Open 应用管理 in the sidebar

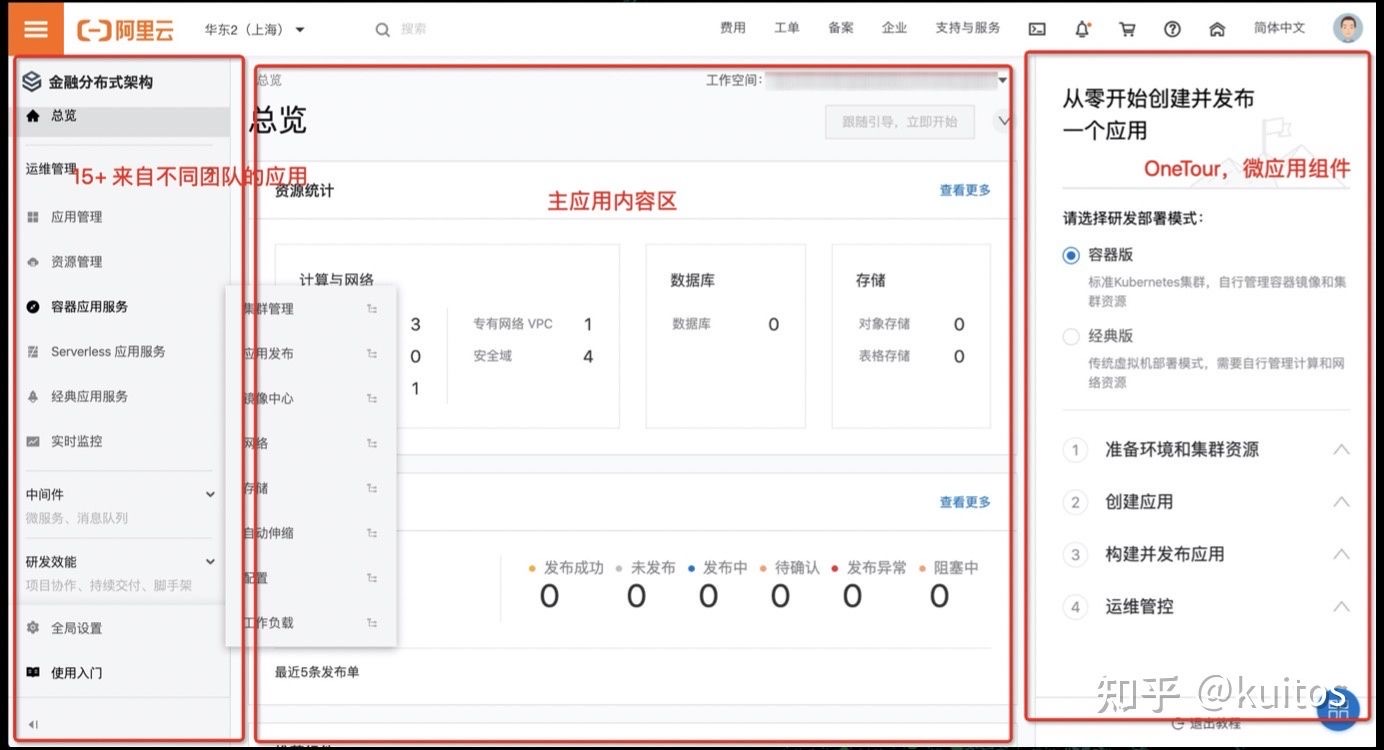coord(76,217)
